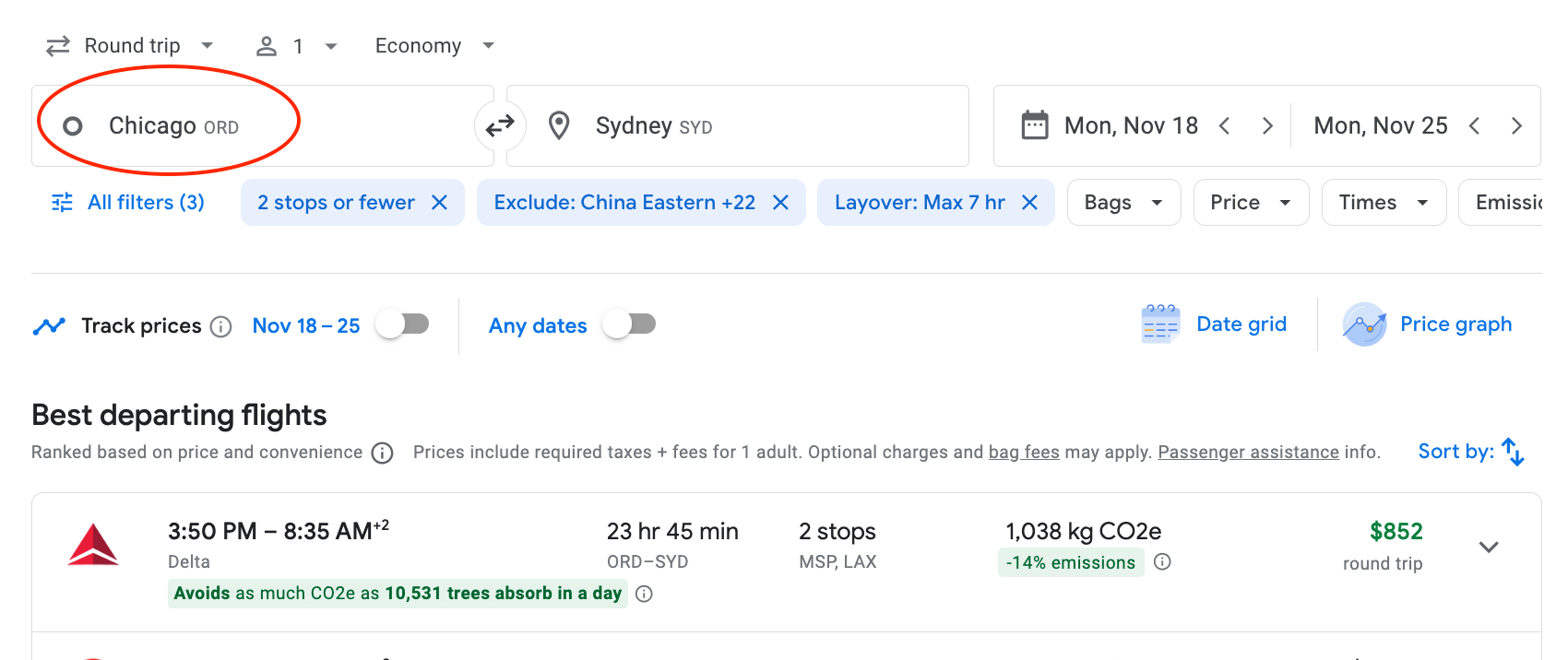
Task: Click the Price graph link
Action: click(1455, 324)
